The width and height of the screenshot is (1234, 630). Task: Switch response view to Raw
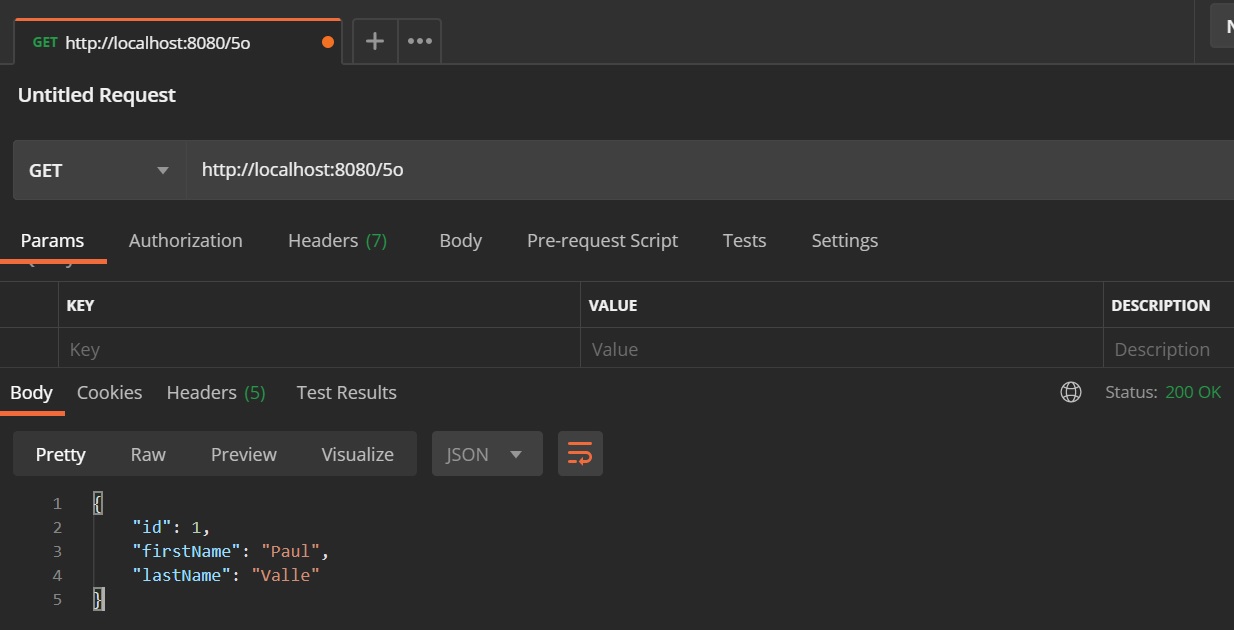pos(148,454)
